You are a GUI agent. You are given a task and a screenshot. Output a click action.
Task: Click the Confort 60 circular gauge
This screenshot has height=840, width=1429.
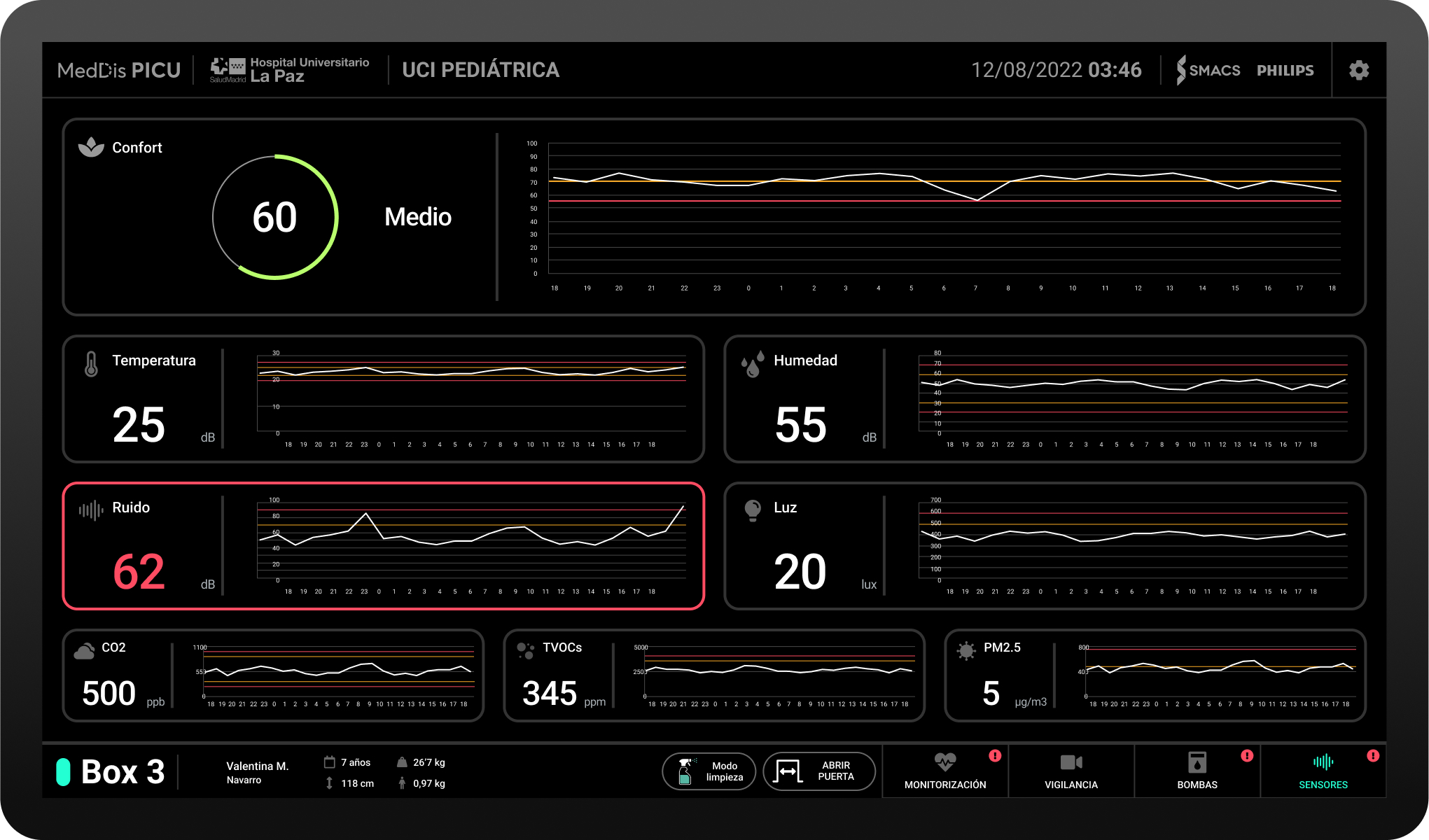[275, 217]
